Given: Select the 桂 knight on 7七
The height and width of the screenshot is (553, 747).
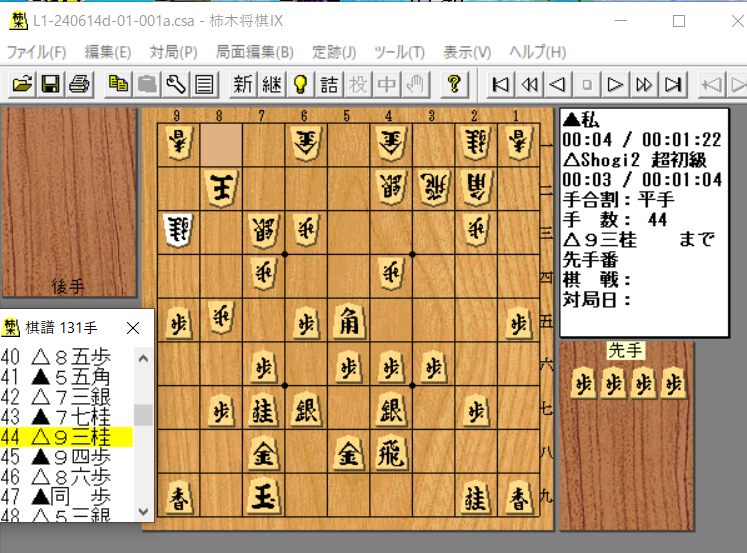Looking at the screenshot, I should [x=263, y=410].
